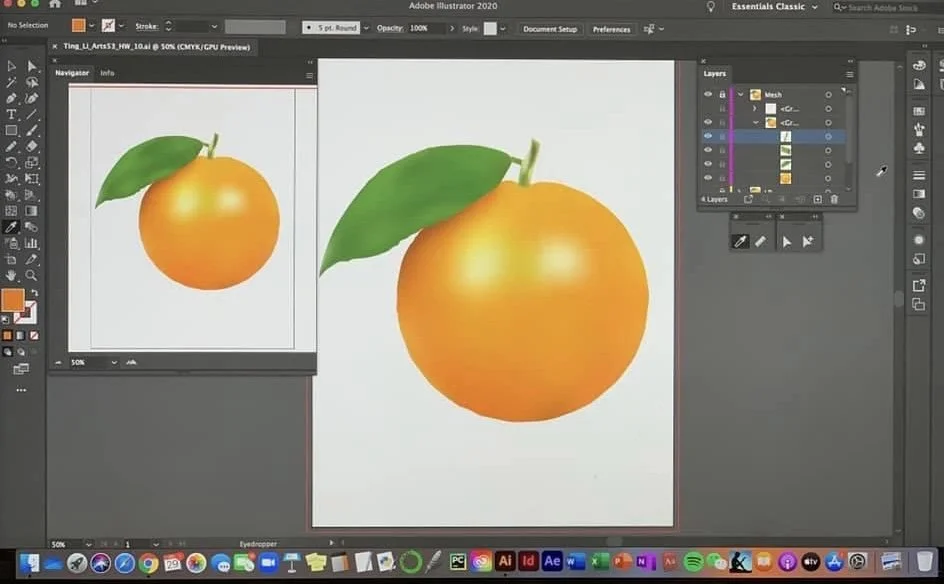
Task: Hide the Mesh layer
Action: pos(707,94)
